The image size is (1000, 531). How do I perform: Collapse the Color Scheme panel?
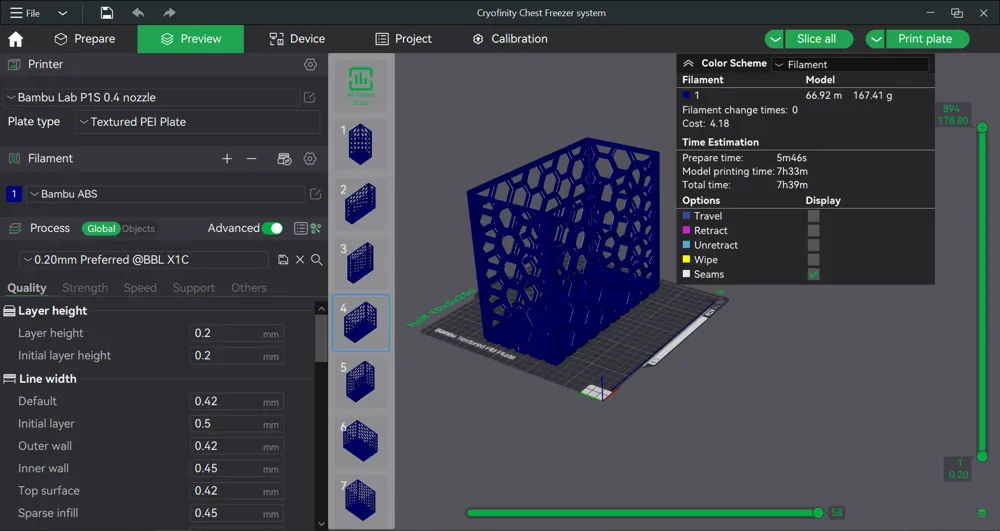(688, 64)
